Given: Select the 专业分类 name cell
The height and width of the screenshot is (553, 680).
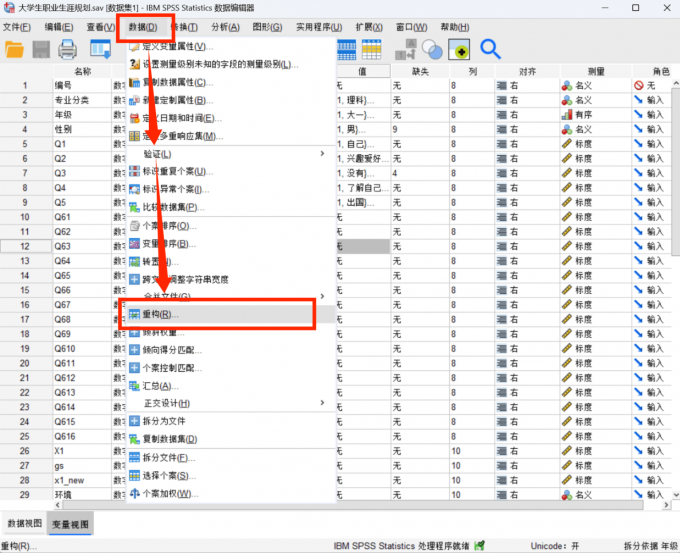Looking at the screenshot, I should (82, 100).
